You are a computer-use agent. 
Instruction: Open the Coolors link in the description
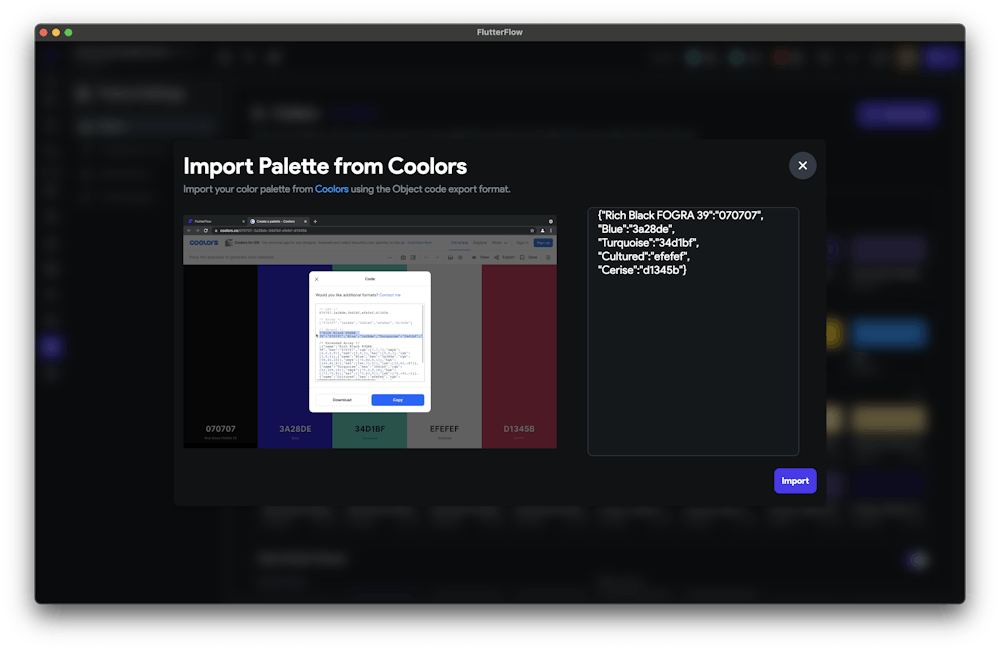click(332, 189)
